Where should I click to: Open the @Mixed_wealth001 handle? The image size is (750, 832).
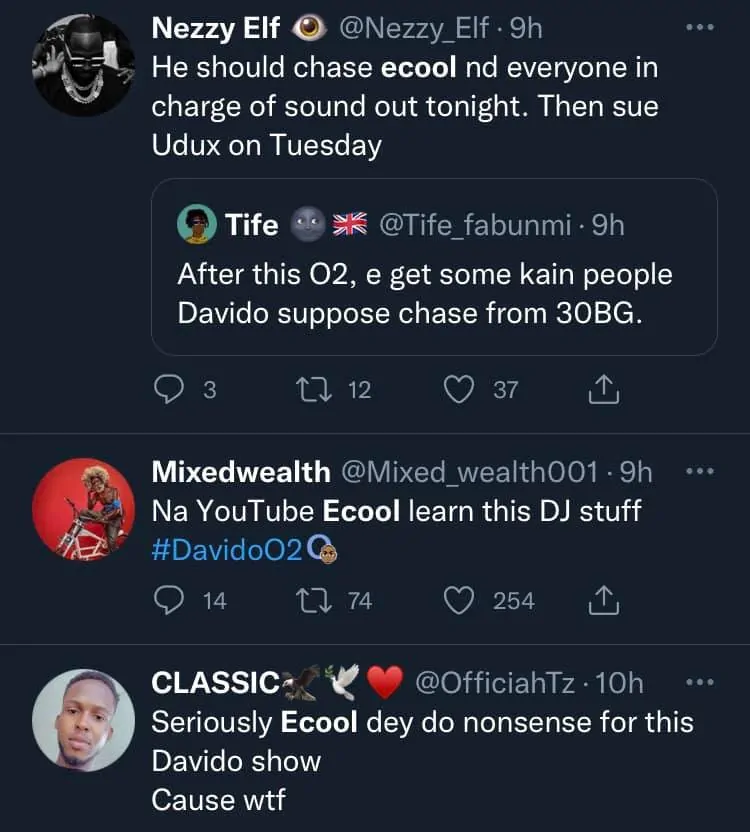[470, 471]
